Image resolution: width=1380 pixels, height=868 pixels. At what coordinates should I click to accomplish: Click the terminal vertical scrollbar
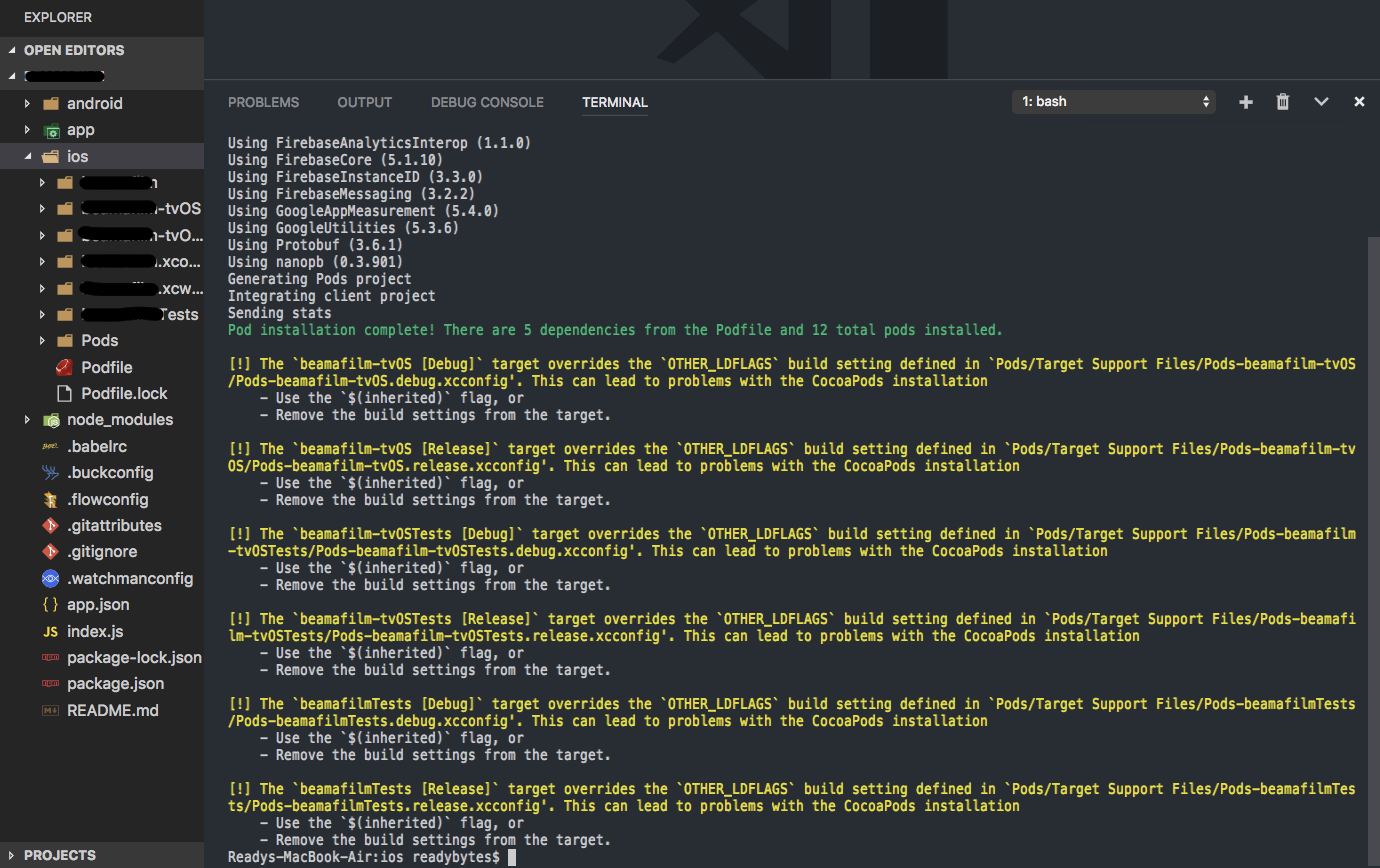point(1372,500)
